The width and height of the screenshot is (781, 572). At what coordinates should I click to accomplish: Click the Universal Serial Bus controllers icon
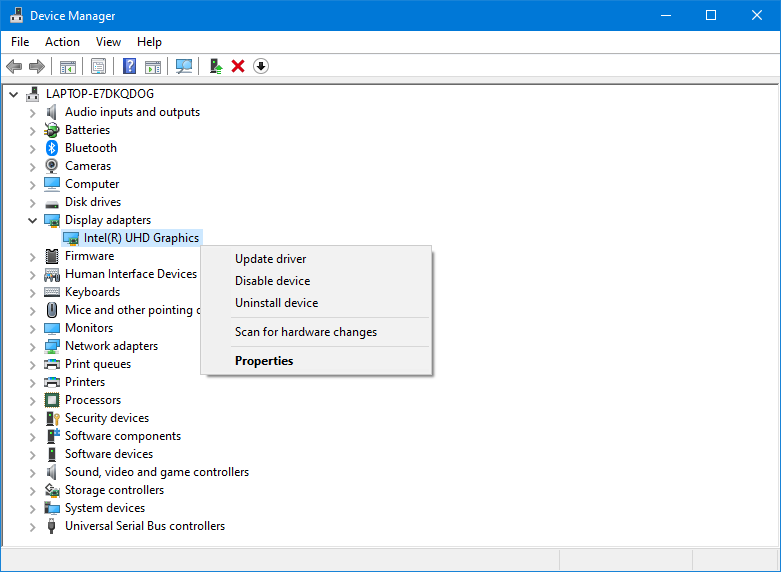[x=51, y=526]
